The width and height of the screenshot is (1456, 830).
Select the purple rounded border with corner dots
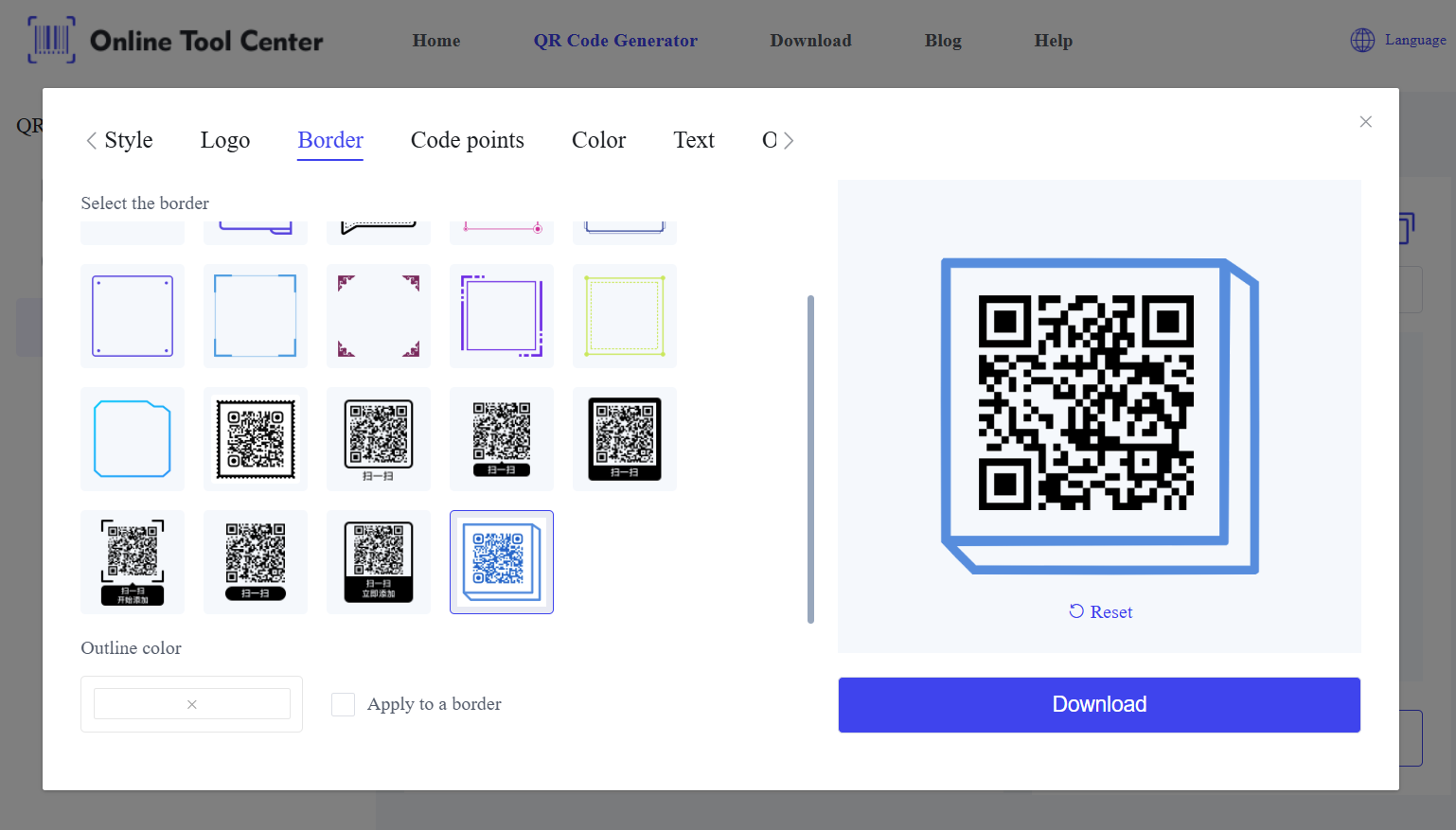[x=133, y=316]
